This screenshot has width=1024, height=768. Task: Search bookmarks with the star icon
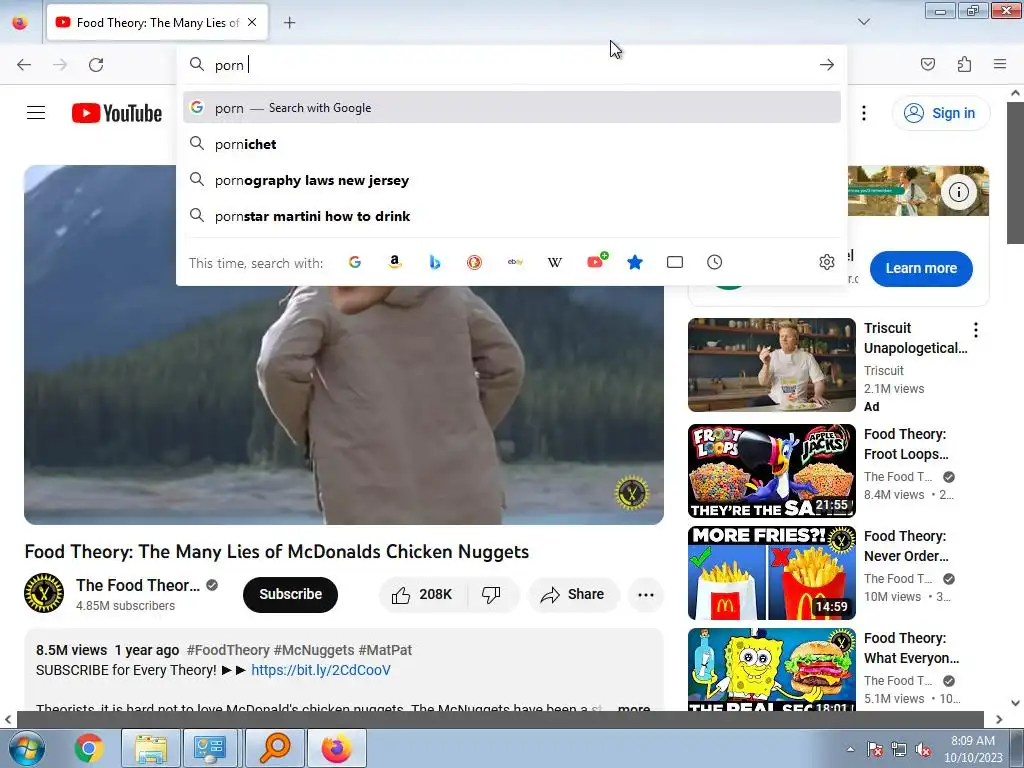coord(635,262)
